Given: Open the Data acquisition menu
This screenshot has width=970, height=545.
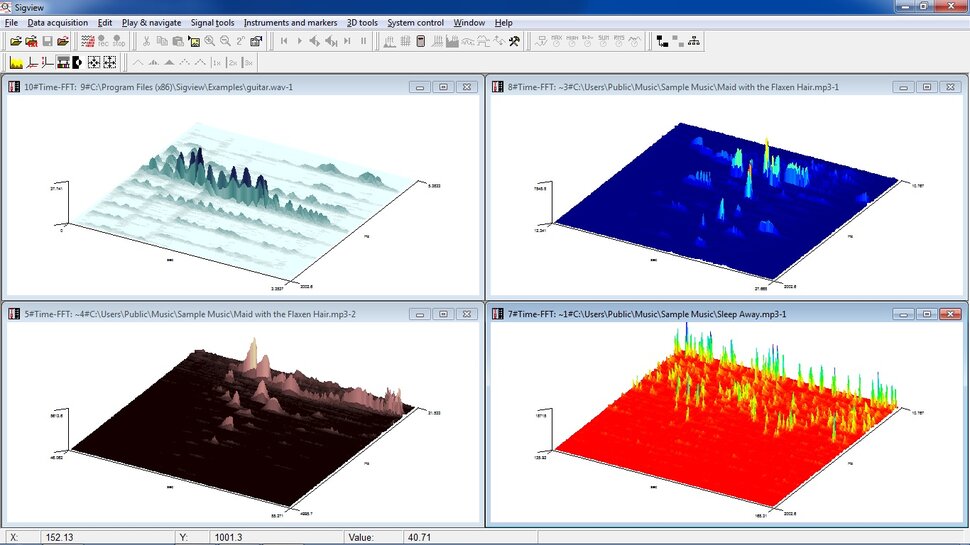Looking at the screenshot, I should (58, 22).
